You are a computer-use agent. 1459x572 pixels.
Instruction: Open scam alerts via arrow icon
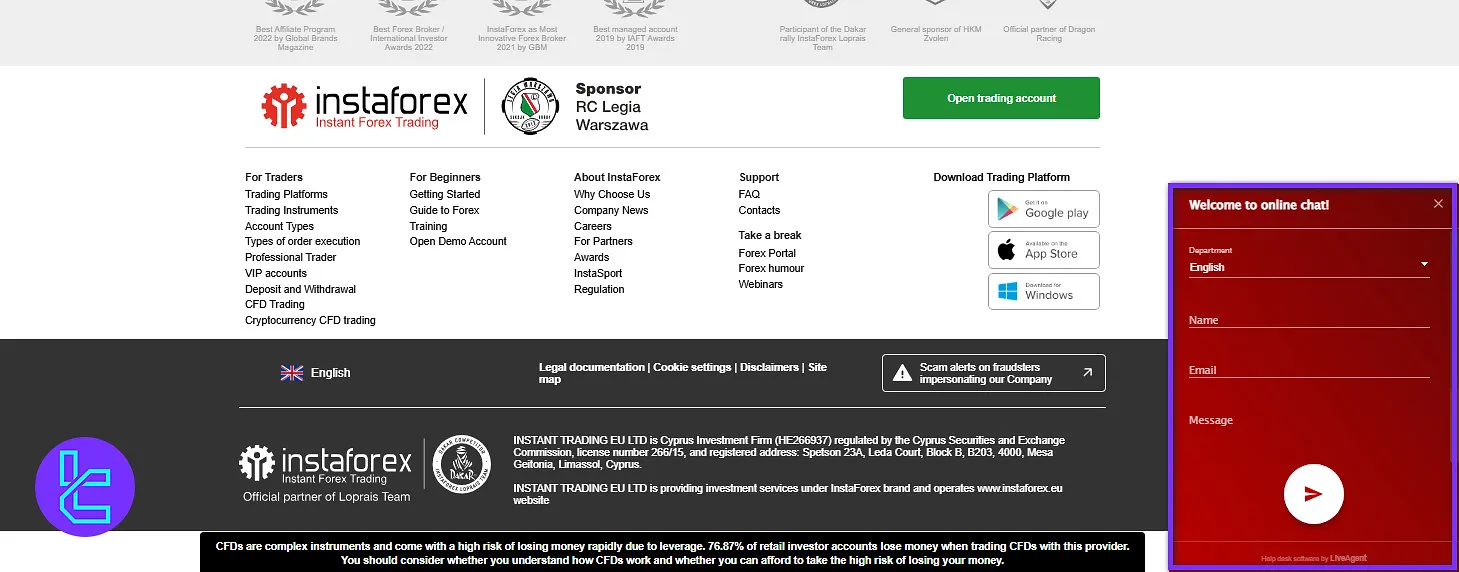tap(1087, 373)
